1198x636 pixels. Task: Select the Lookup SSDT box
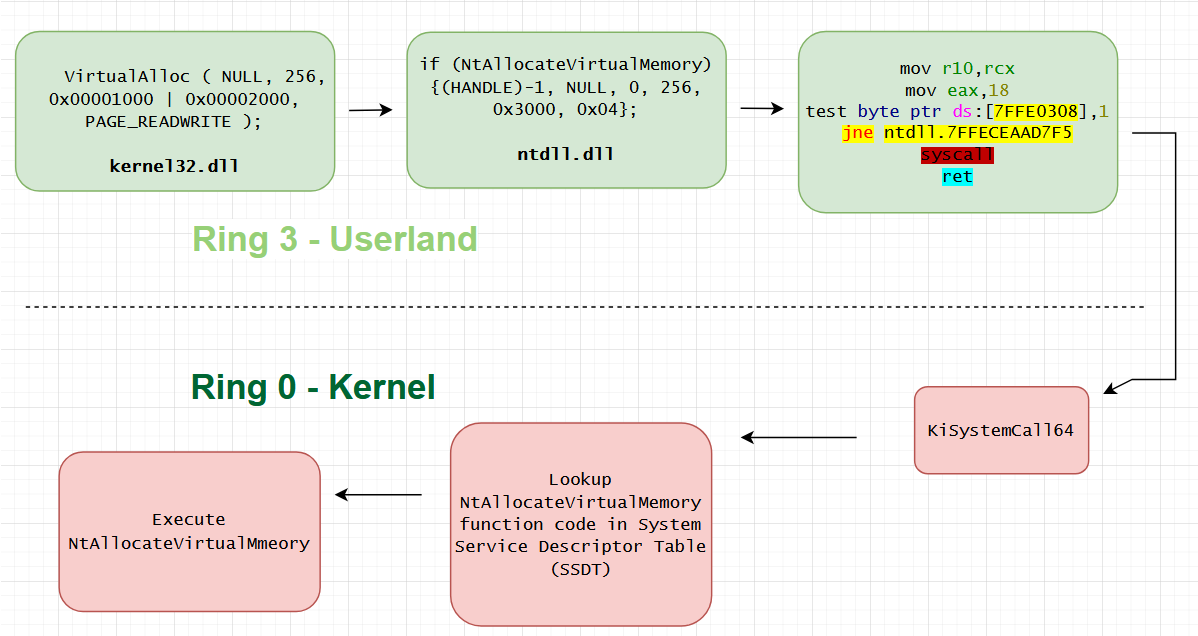pos(581,524)
